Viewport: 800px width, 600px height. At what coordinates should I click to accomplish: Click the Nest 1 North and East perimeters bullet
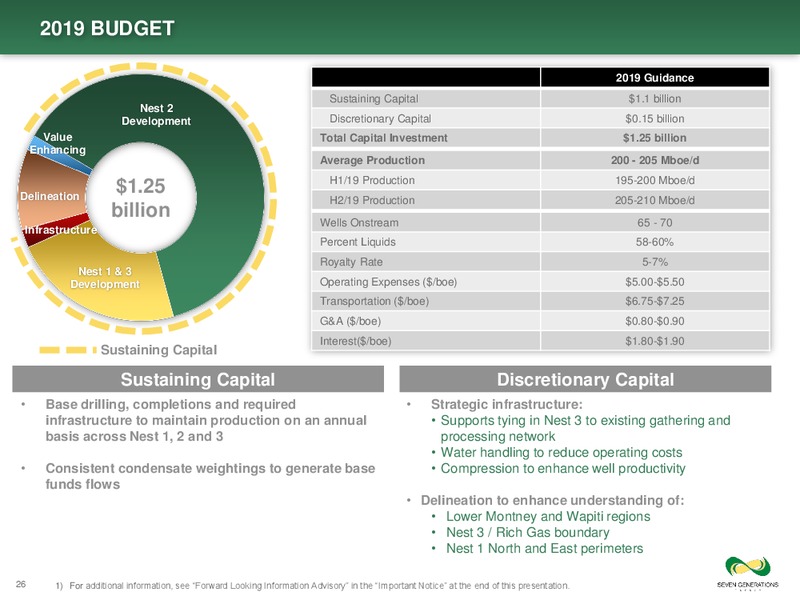click(544, 548)
